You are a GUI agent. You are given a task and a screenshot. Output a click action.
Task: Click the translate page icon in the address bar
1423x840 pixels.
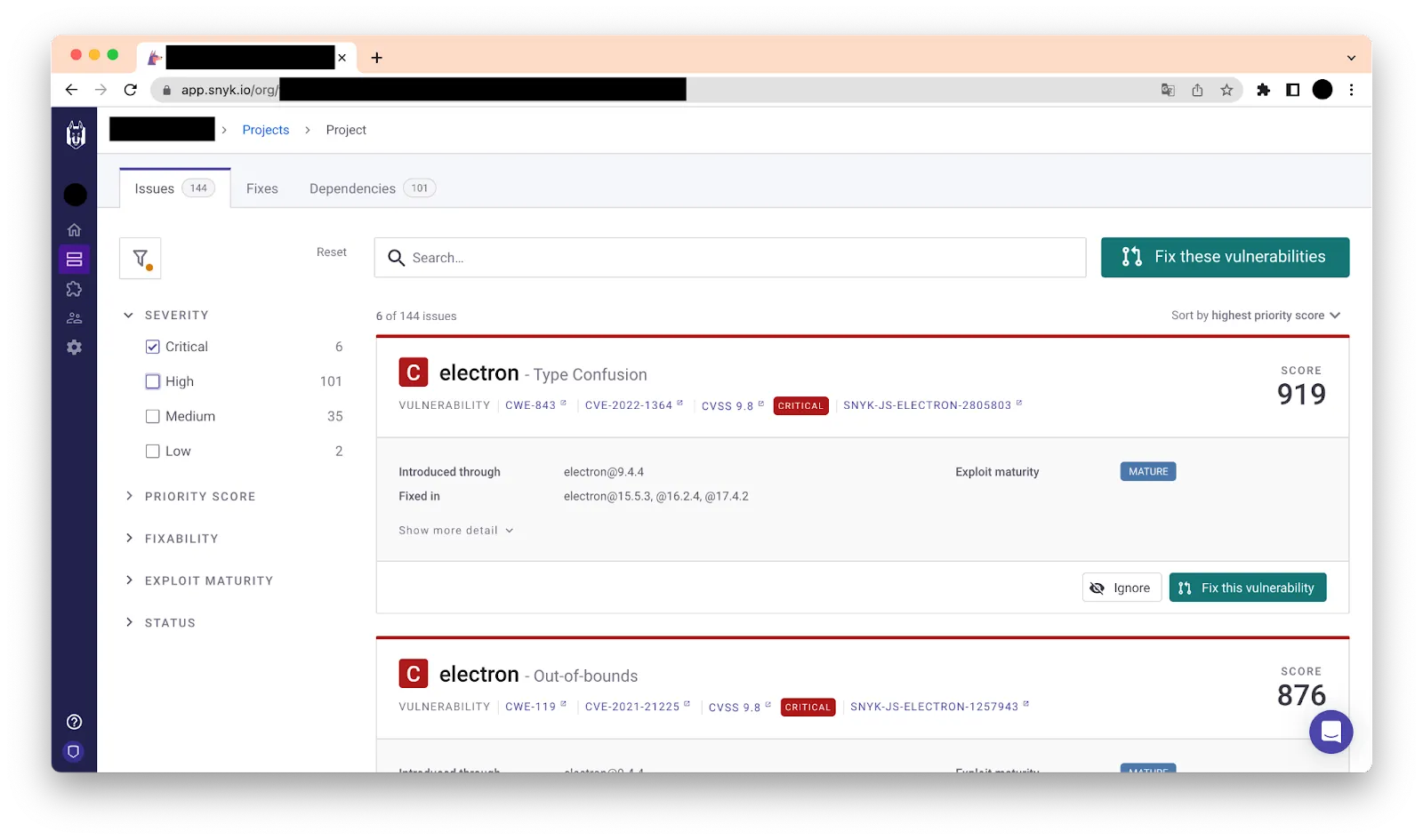coord(1168,90)
